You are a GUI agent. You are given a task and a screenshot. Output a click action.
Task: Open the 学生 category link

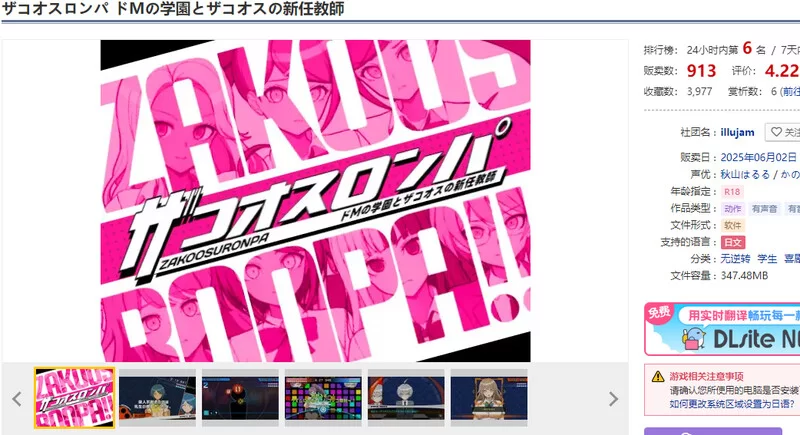(767, 259)
